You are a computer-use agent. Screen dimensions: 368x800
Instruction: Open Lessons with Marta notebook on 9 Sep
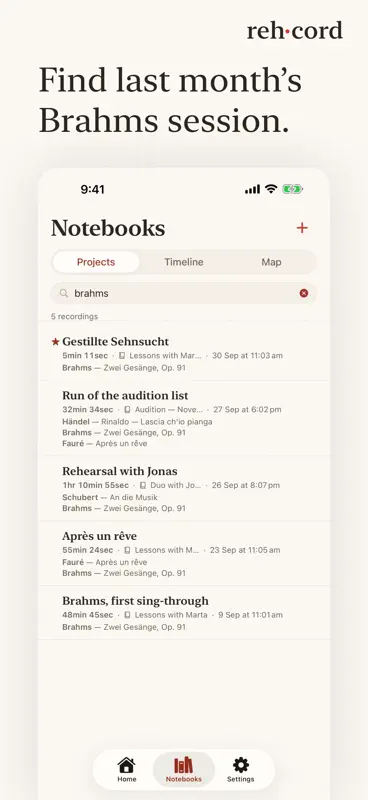tap(166, 615)
